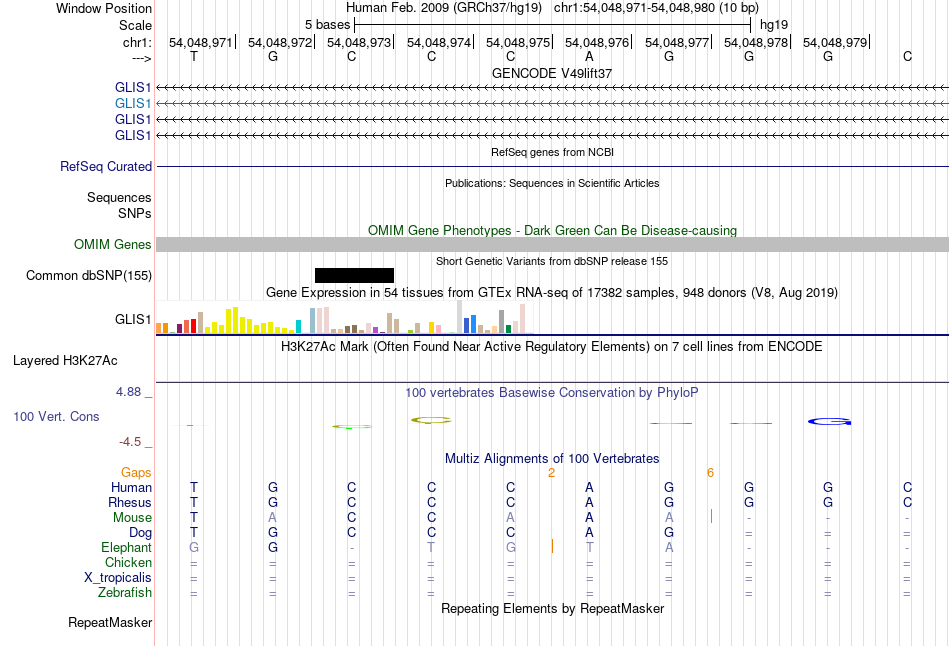Click the blue G conservation logo
The height and width of the screenshot is (646, 950).
[829, 421]
